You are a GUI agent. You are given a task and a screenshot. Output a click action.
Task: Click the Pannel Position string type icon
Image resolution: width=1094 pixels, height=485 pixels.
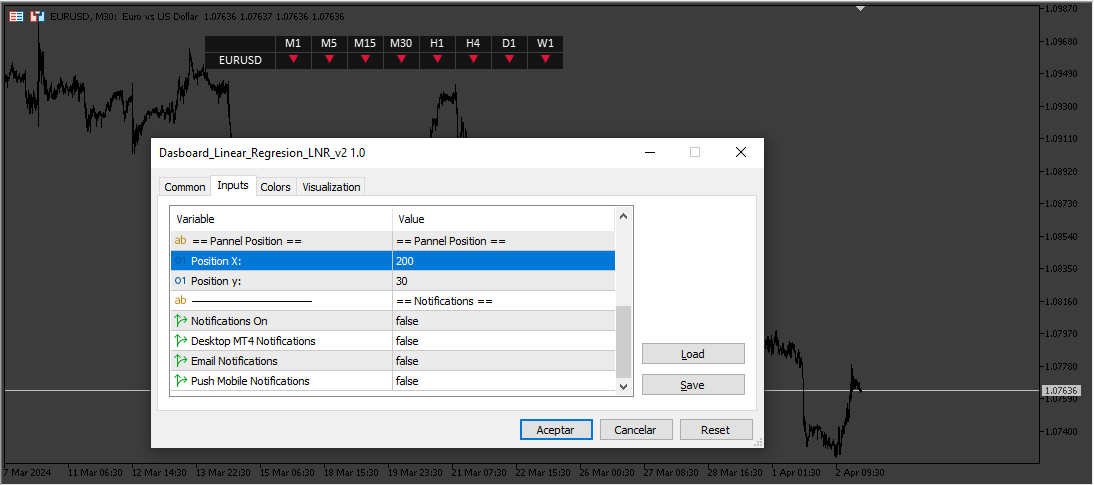click(180, 241)
